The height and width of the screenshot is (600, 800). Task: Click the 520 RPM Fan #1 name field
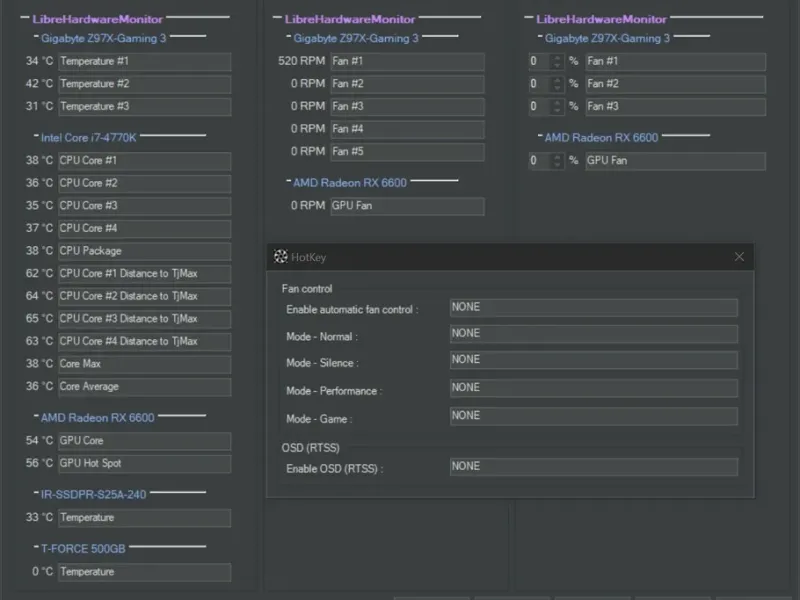(407, 62)
